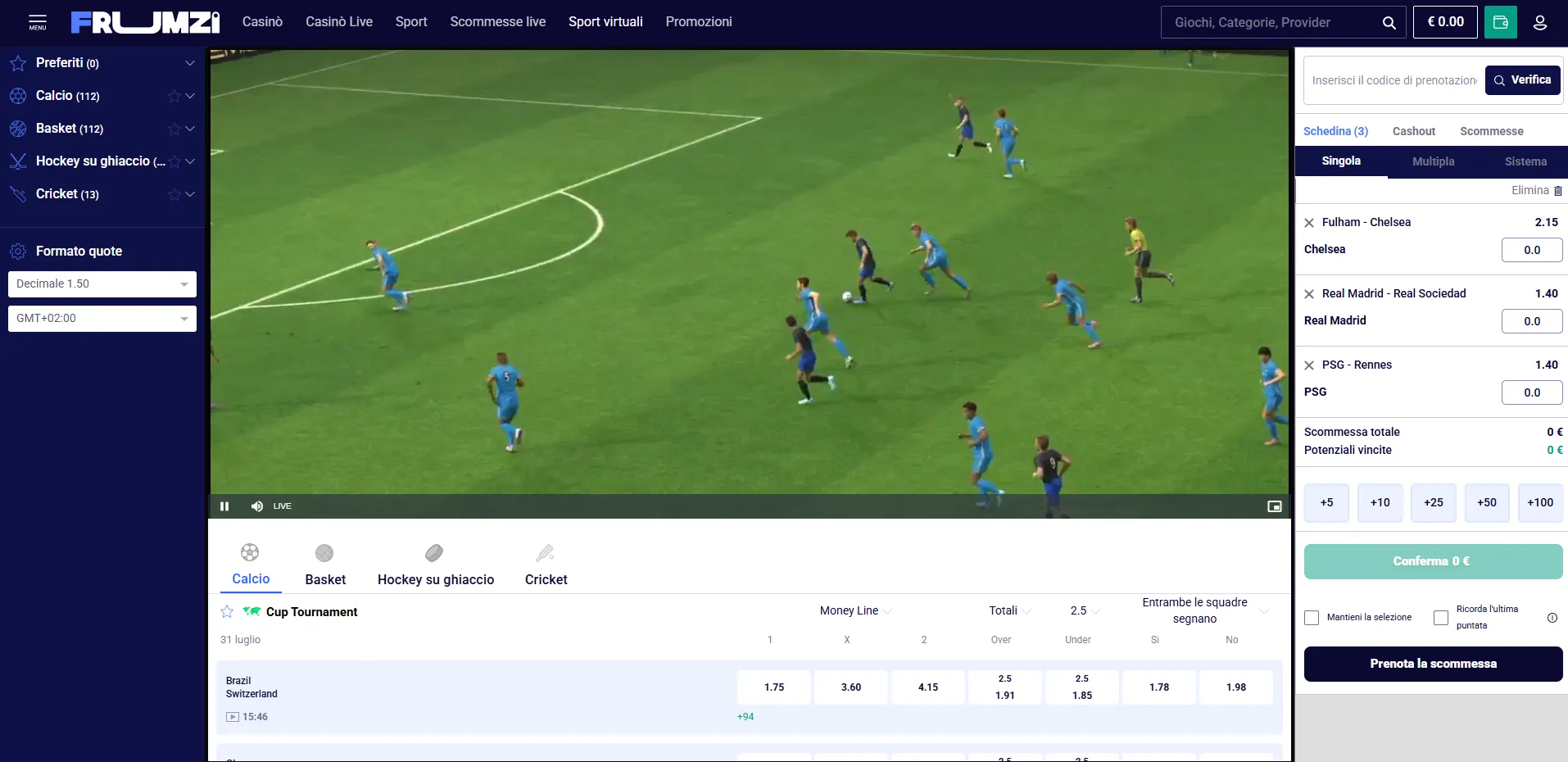Click the Formato quote gear icon
The width and height of the screenshot is (1568, 762).
[x=18, y=252]
